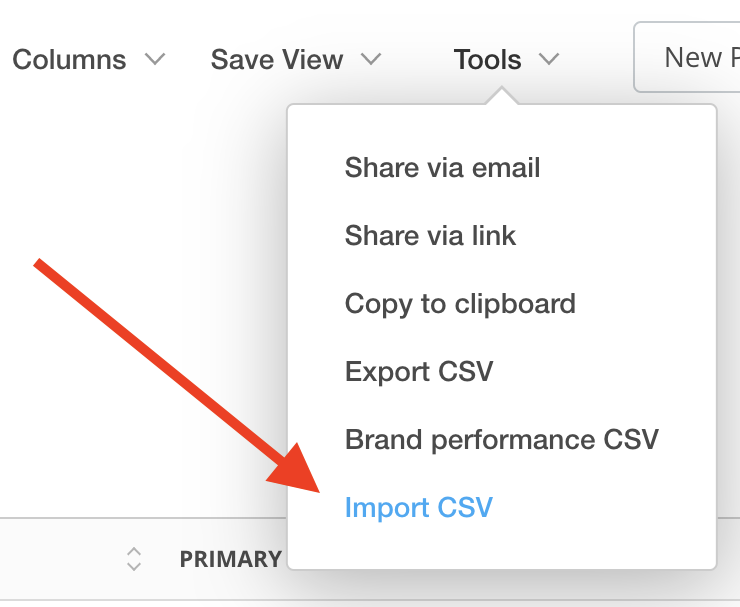The height and width of the screenshot is (607, 740).
Task: Click the sort-descending down arrow near PRIMARY
Action: tap(134, 566)
